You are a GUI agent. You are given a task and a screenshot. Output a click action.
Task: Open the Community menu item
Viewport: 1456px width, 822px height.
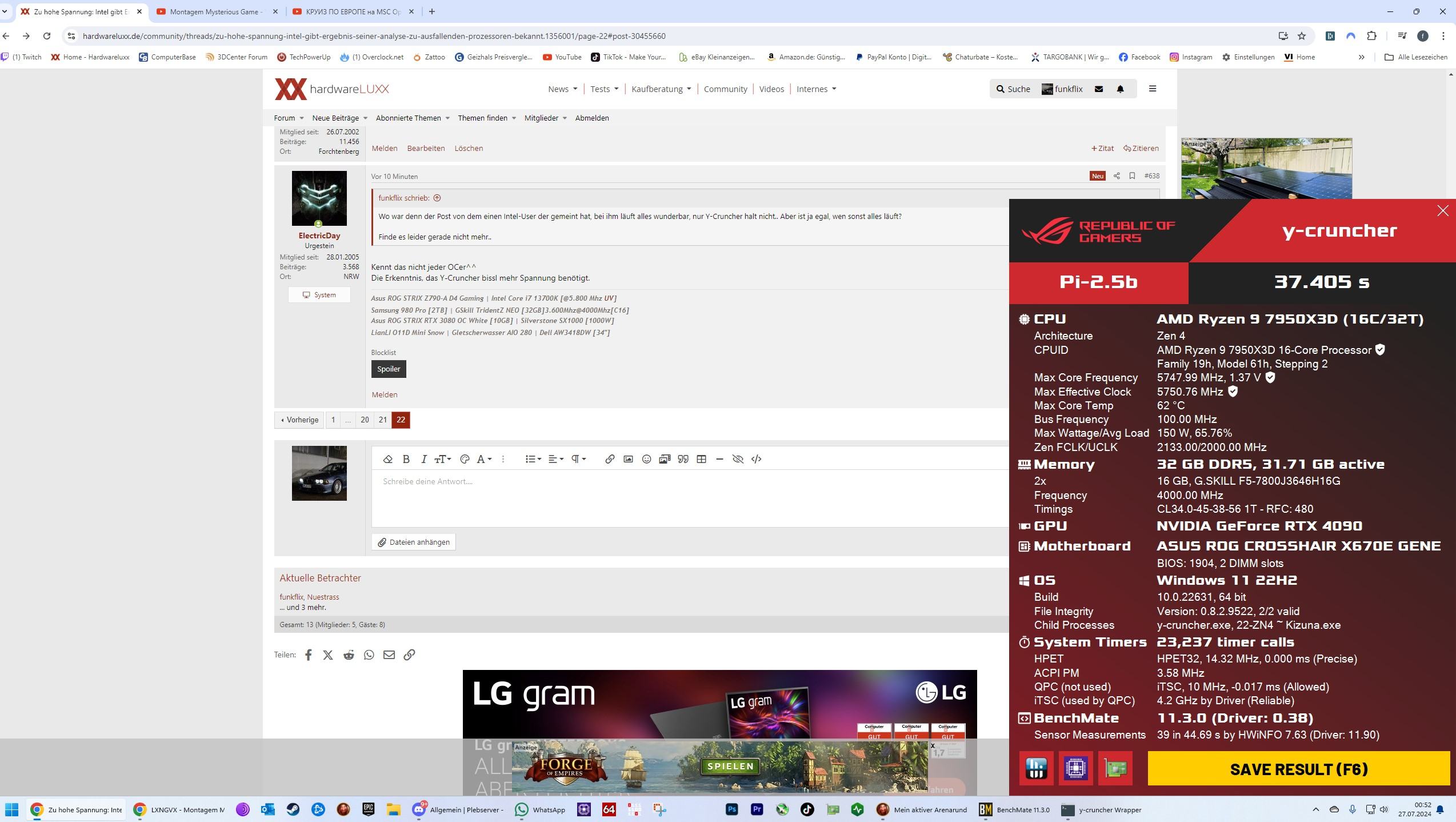[725, 89]
